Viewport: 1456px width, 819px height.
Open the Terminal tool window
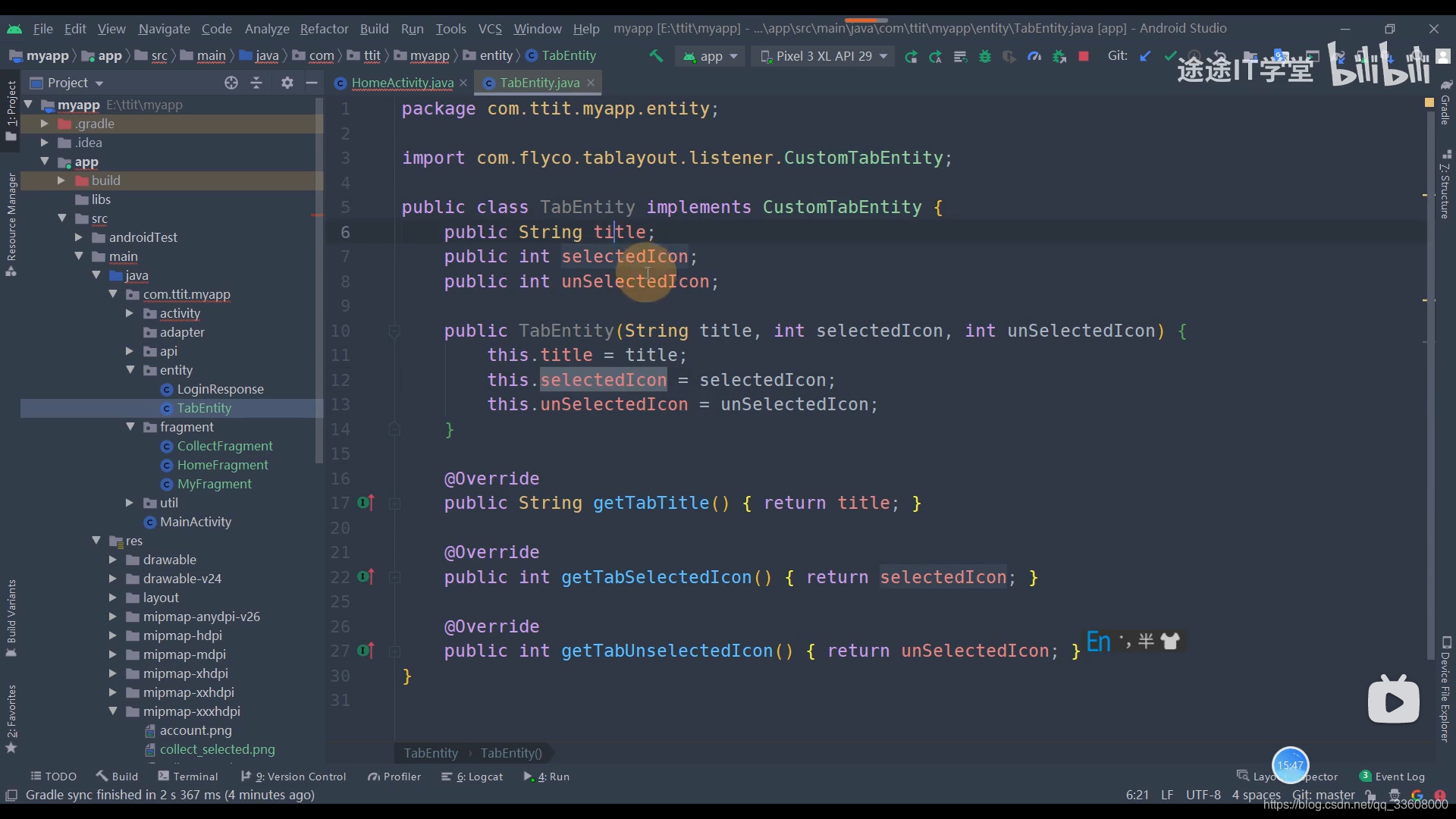click(188, 777)
